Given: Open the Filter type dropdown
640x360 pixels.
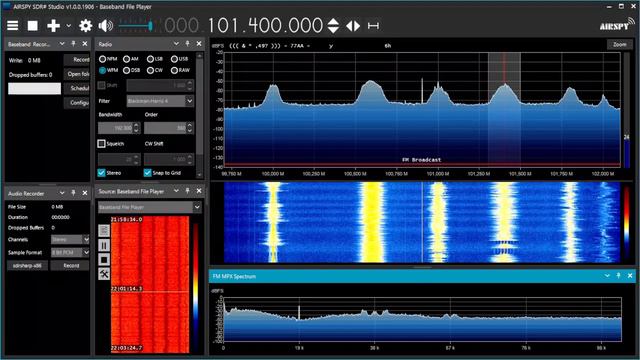Looking at the screenshot, I should 160,101.
